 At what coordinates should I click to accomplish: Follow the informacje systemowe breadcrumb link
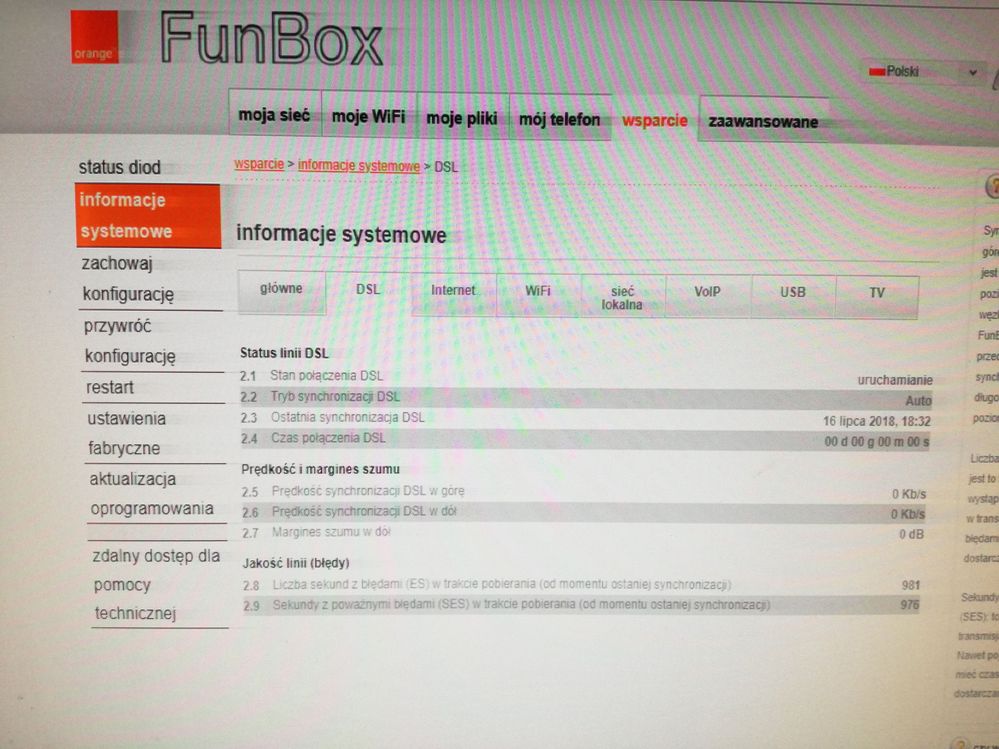(359, 166)
